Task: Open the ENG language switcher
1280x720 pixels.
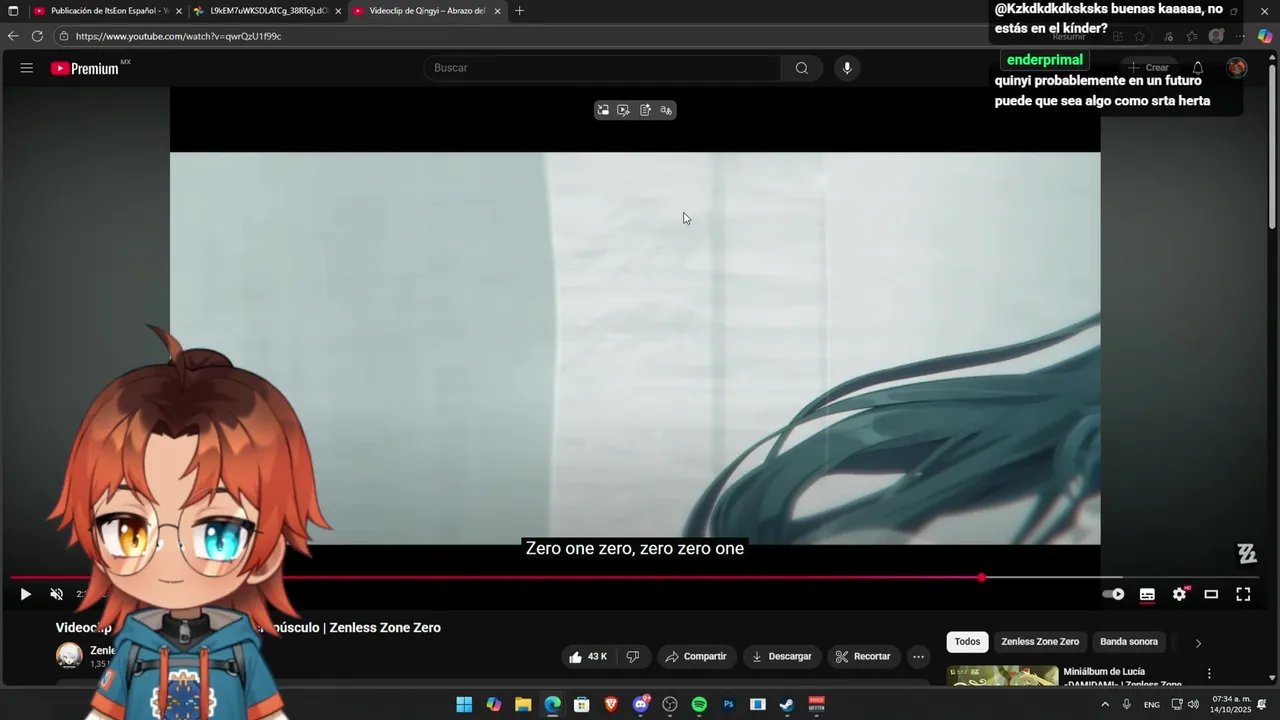Action: coord(1152,705)
